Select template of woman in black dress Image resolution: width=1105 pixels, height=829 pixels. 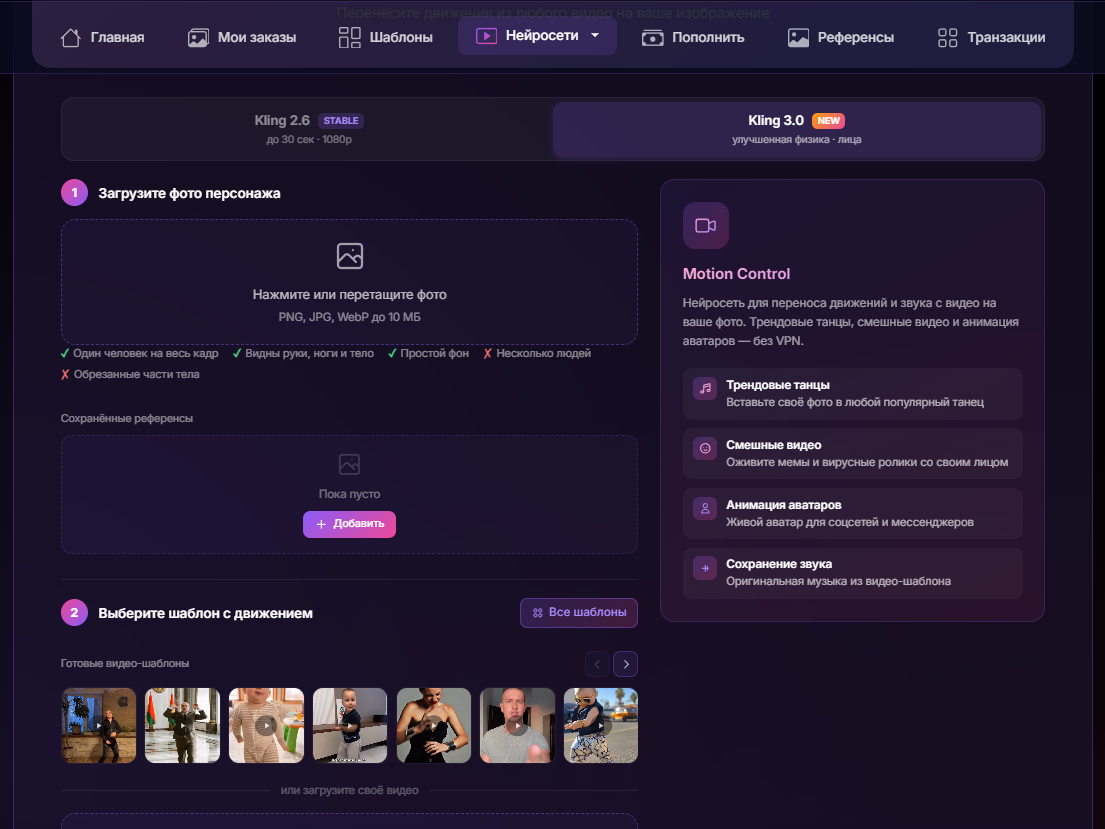coord(433,725)
